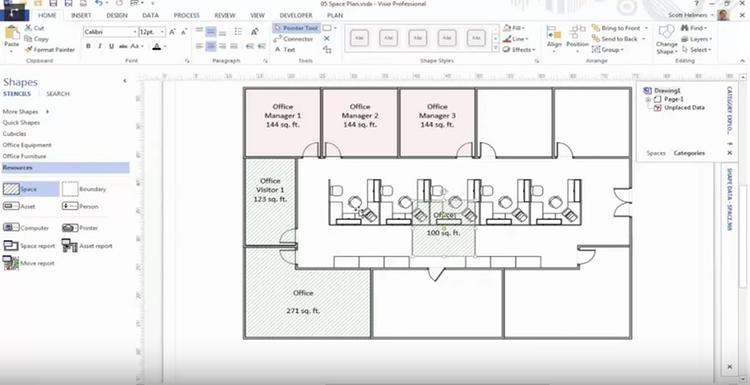The width and height of the screenshot is (750, 385).
Task: Open the PROCESS ribbon tab
Action: [x=187, y=15]
